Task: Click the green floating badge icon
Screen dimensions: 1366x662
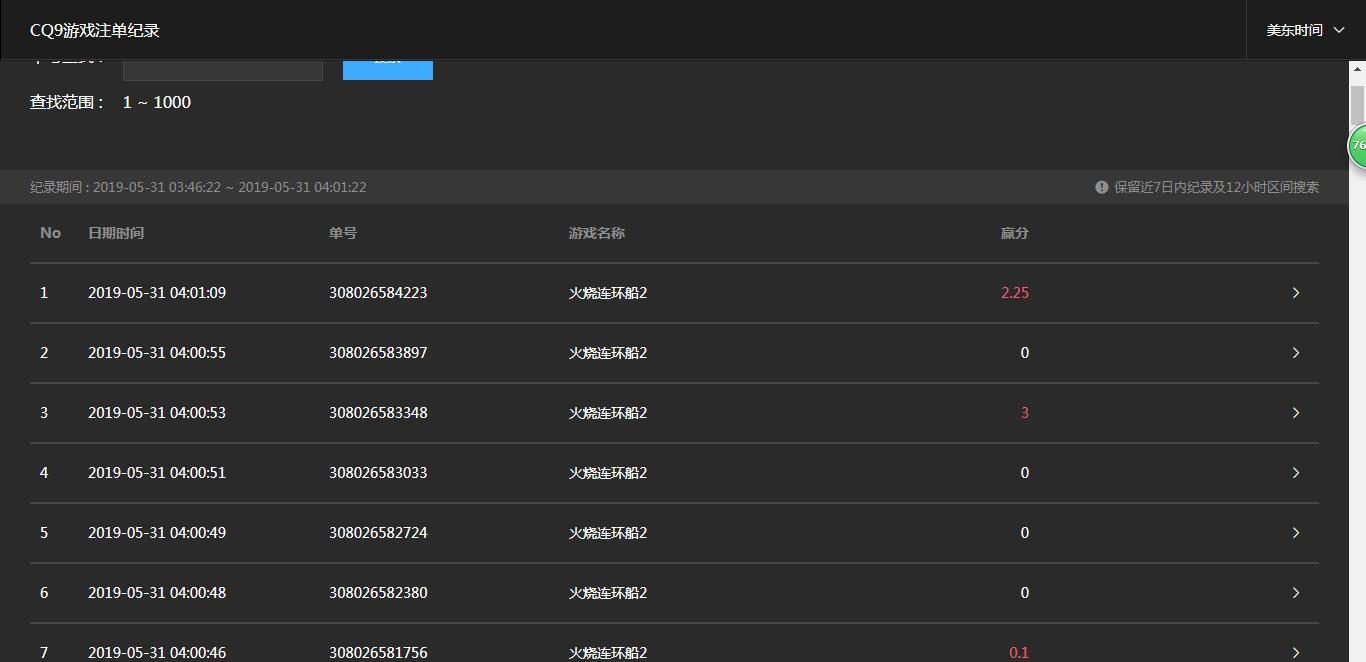Action: pos(1357,146)
